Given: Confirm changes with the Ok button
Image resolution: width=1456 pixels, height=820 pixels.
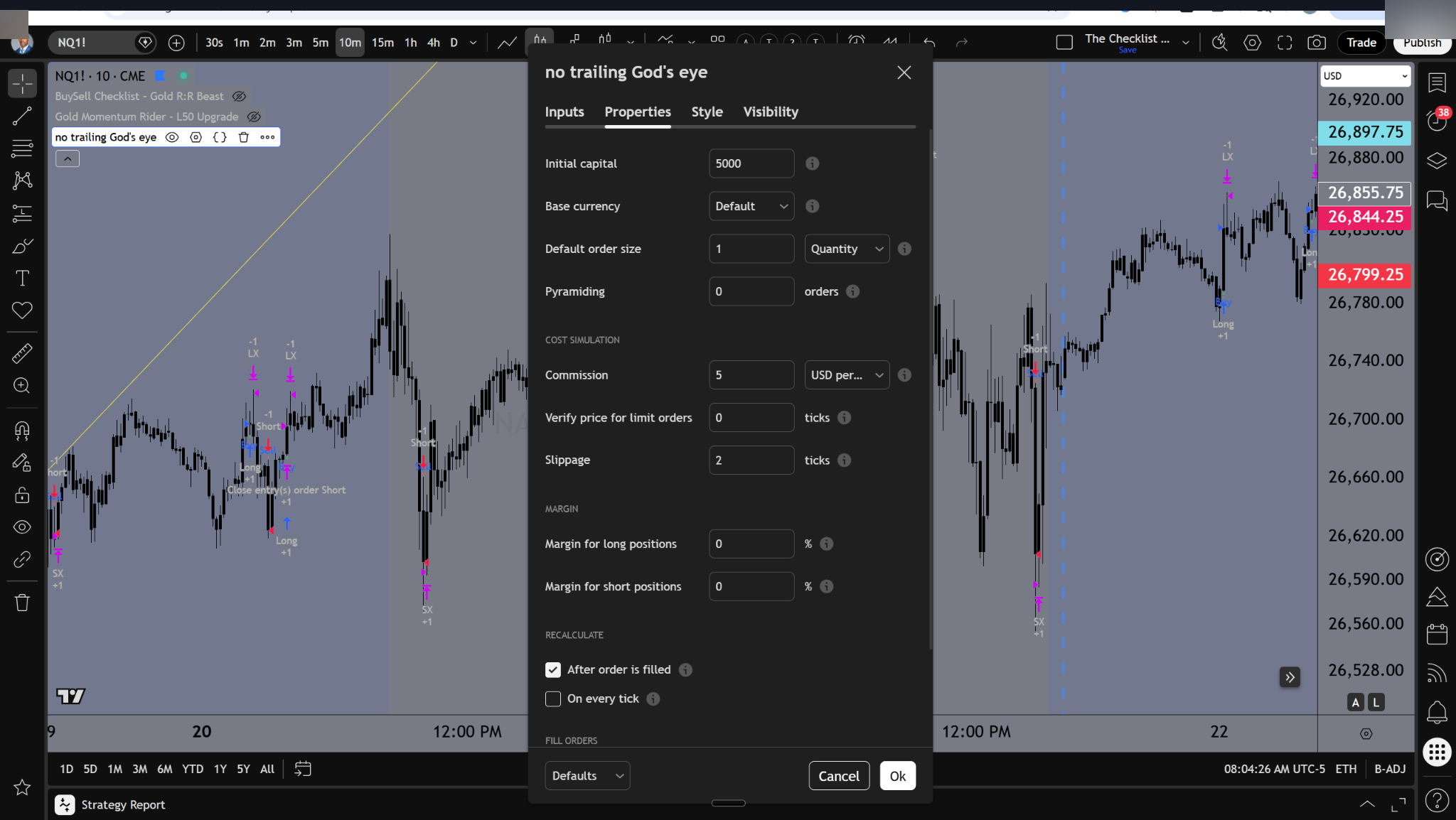Looking at the screenshot, I should point(897,775).
